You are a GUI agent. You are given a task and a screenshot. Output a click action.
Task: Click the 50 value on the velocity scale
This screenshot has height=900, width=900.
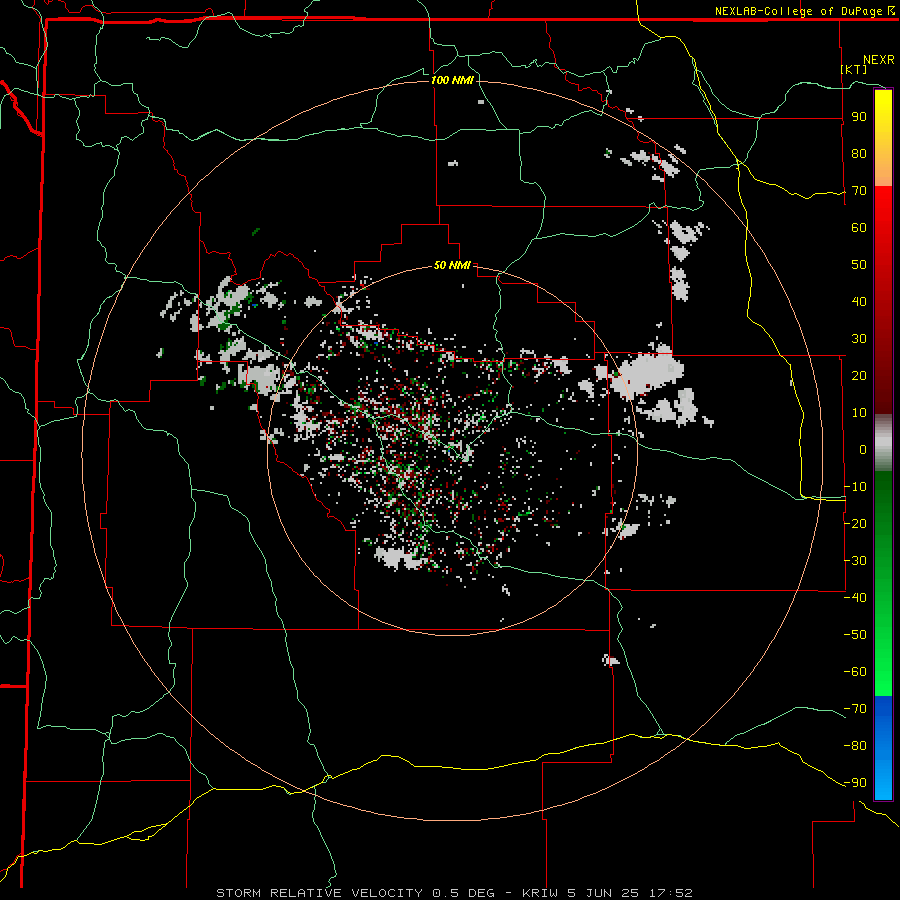(859, 265)
